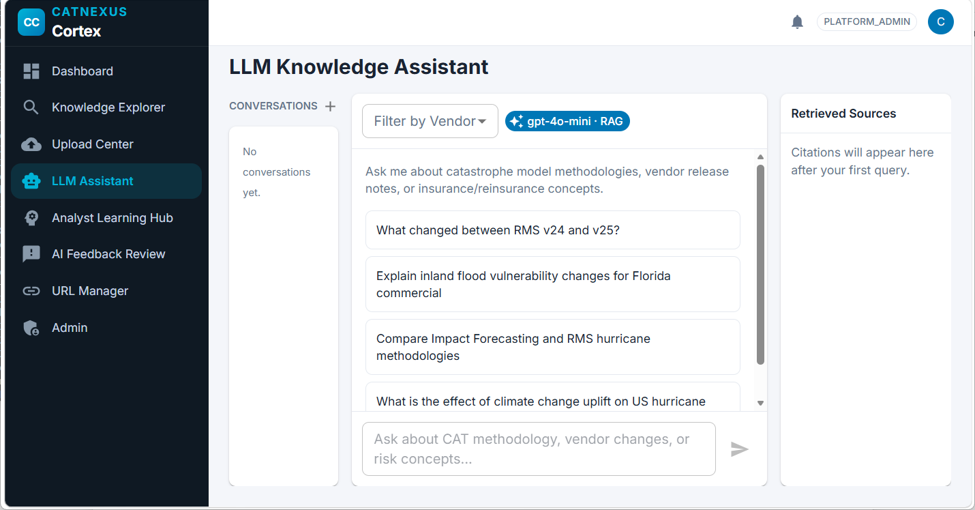The width and height of the screenshot is (975, 510).
Task: Click the CC Cortex logo icon
Action: click(x=31, y=22)
